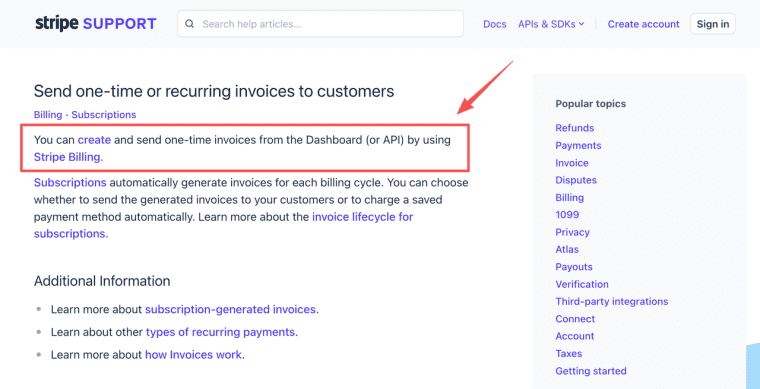Select Disputes in Popular topics
This screenshot has width=760, height=389.
(x=576, y=180)
